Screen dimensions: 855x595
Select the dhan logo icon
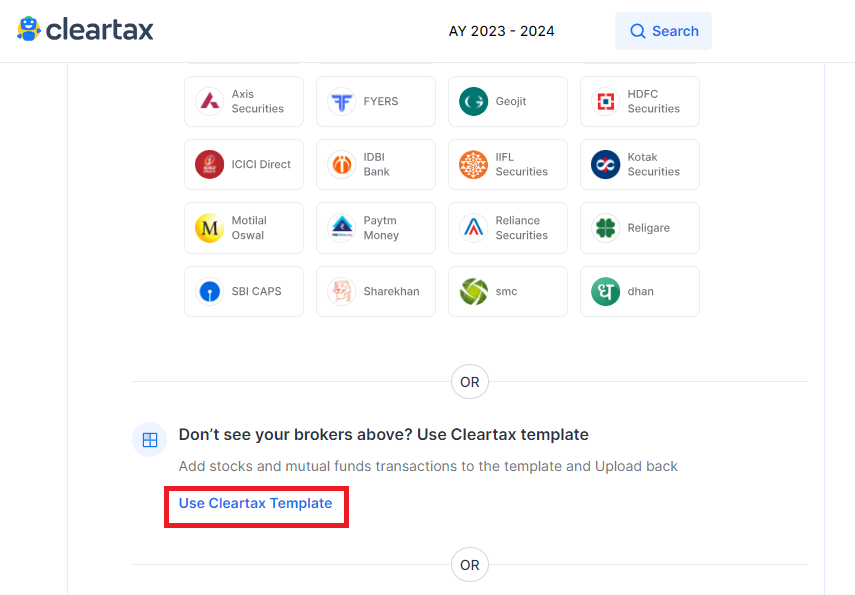(x=606, y=292)
